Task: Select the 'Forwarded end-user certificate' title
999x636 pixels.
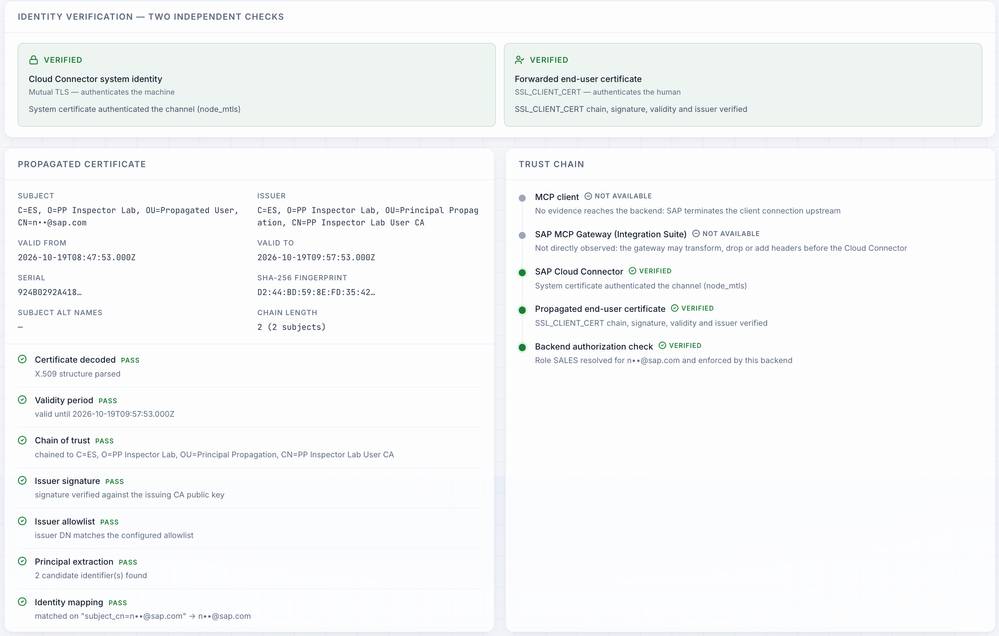Action: click(x=579, y=79)
